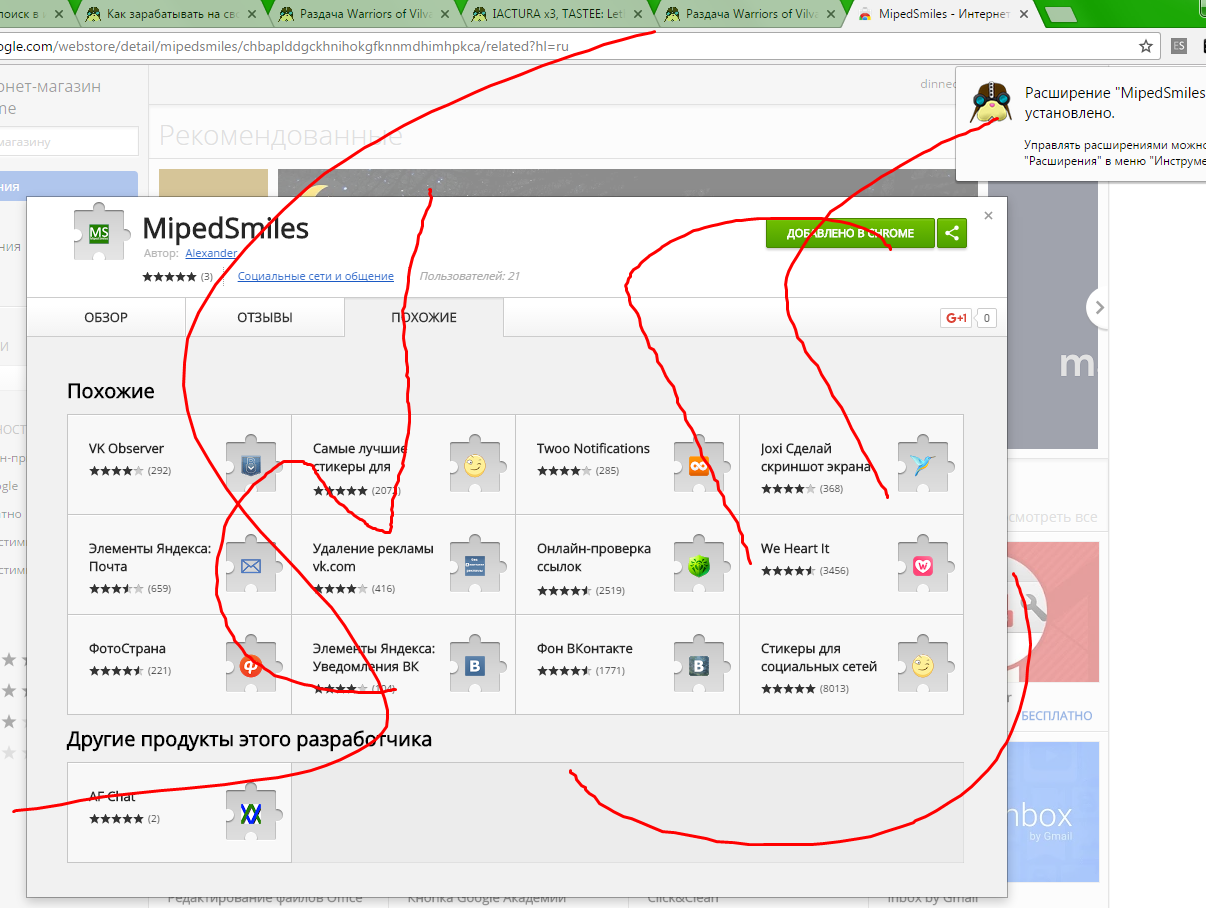Screen dimensions: 1206x908
Task: Open the Twoo Notifications title
Action: pos(593,448)
